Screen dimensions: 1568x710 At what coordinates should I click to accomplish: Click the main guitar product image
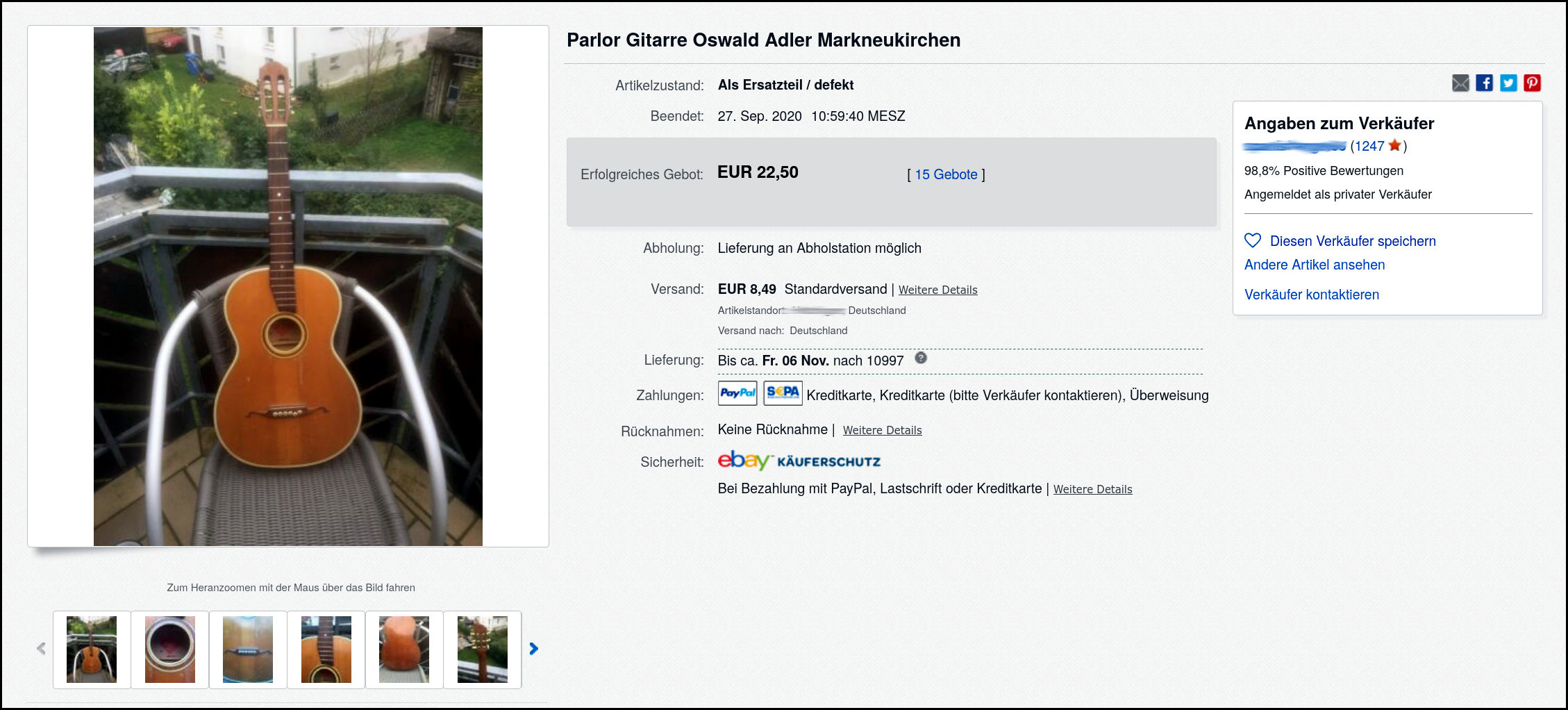tap(287, 286)
